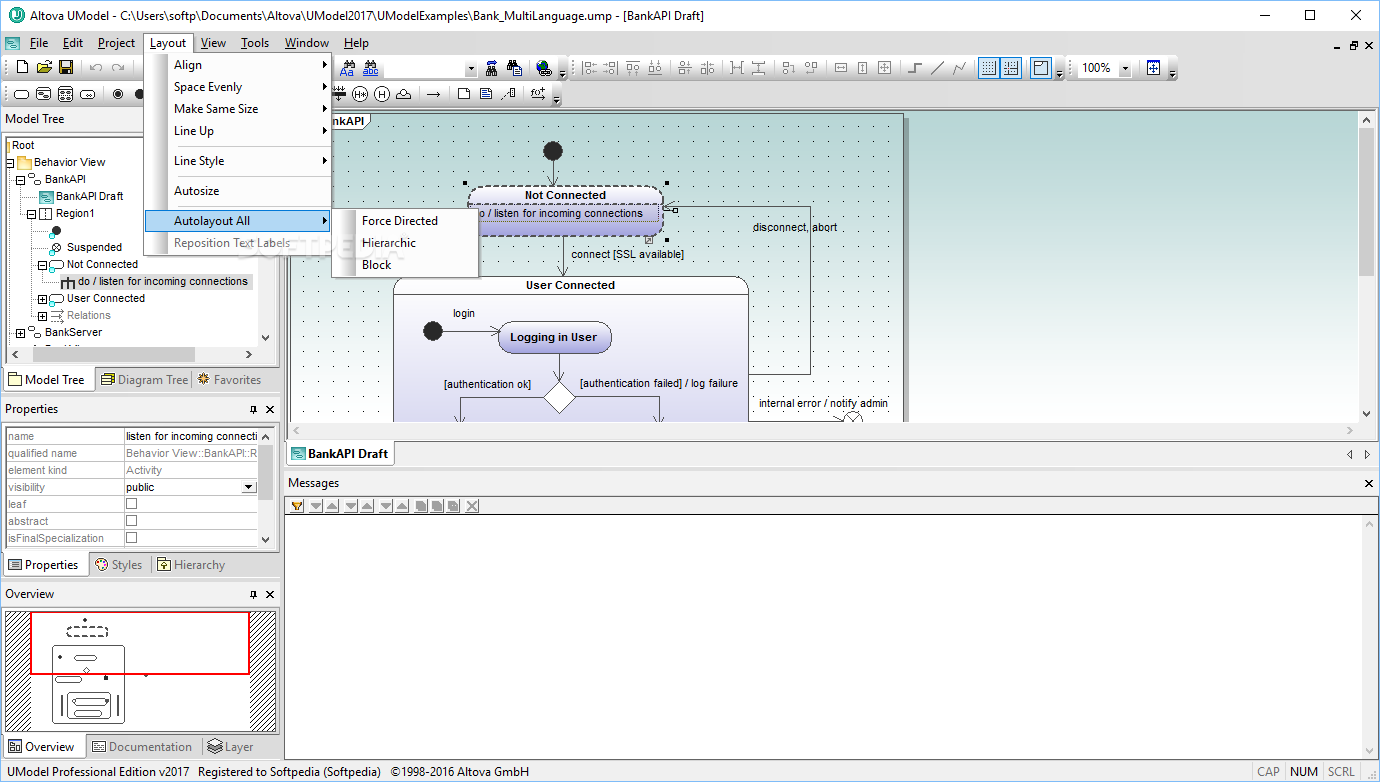
Task: Toggle the leaf checkbox
Action: [x=131, y=504]
